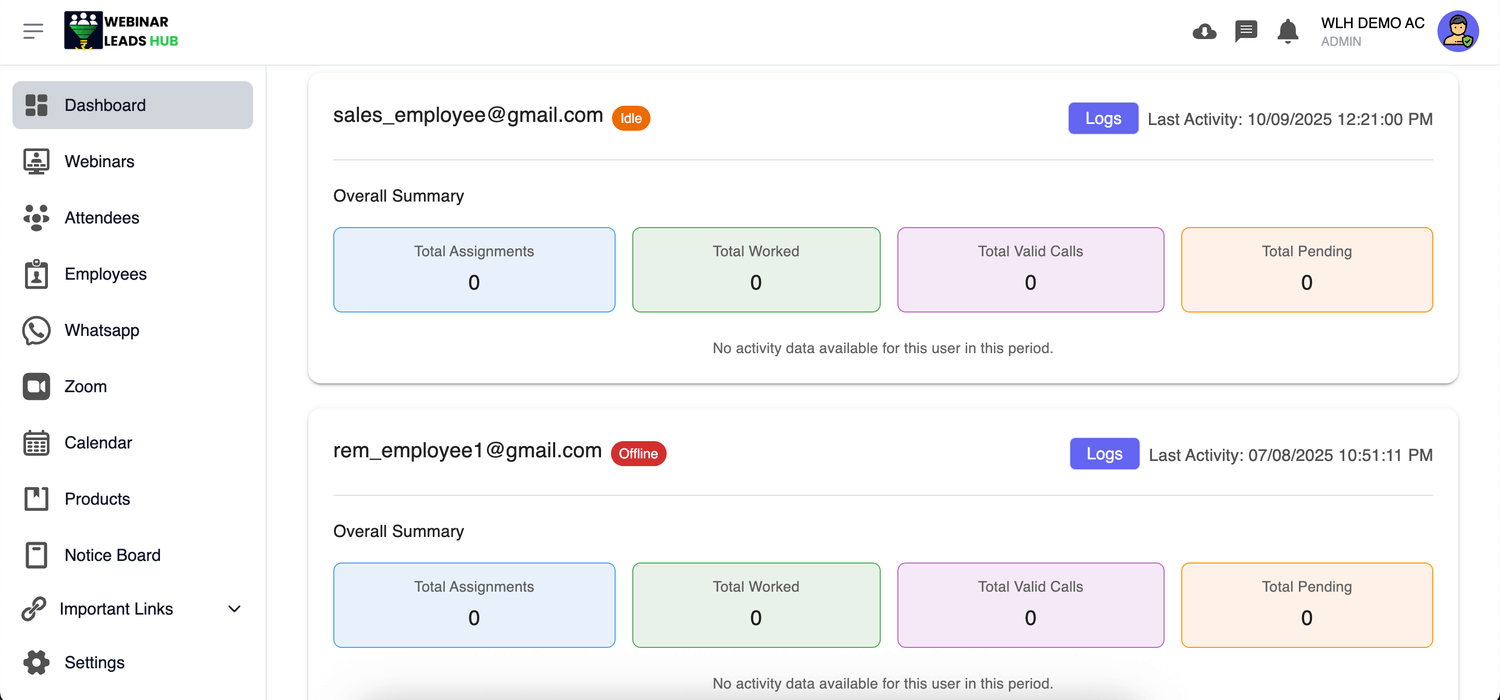Screen dimensions: 1500x700
Task: Open the Settings page
Action: click(x=94, y=662)
